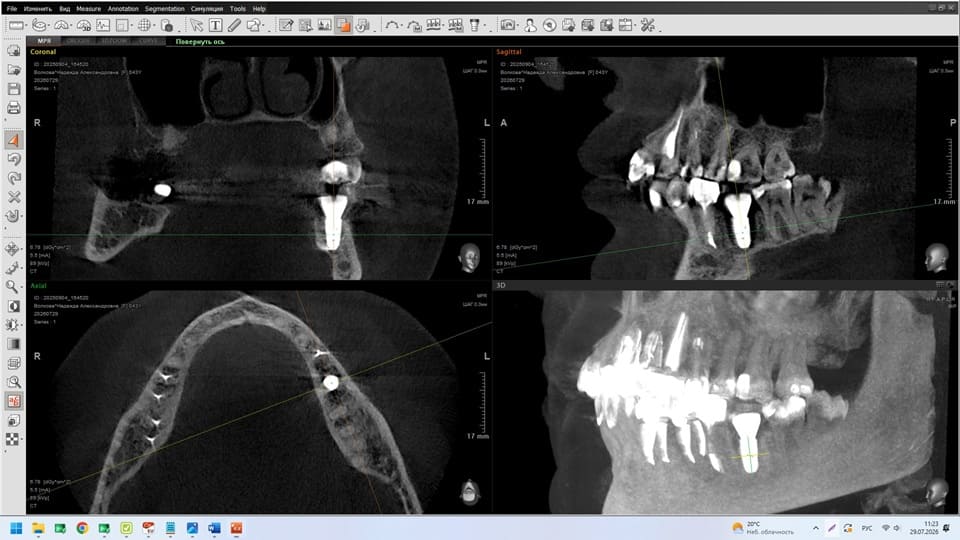960x540 pixels.
Task: Select the magnifier zoom tool in sidebar
Action: click(x=11, y=287)
